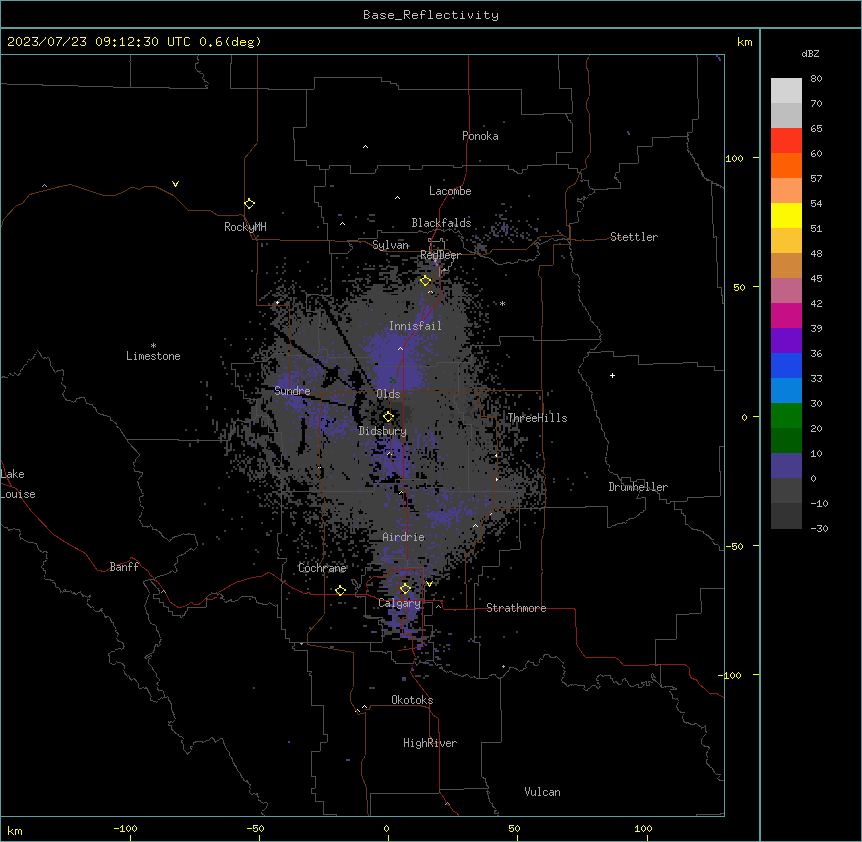Click the white caret marker just below Innisfail

400,348
